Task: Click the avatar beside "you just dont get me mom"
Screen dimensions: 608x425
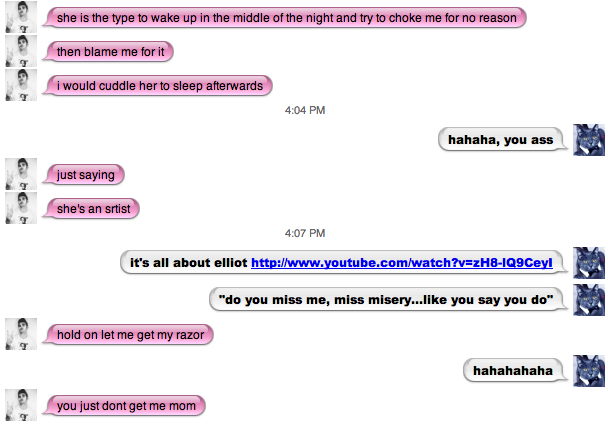Action: 21,405
